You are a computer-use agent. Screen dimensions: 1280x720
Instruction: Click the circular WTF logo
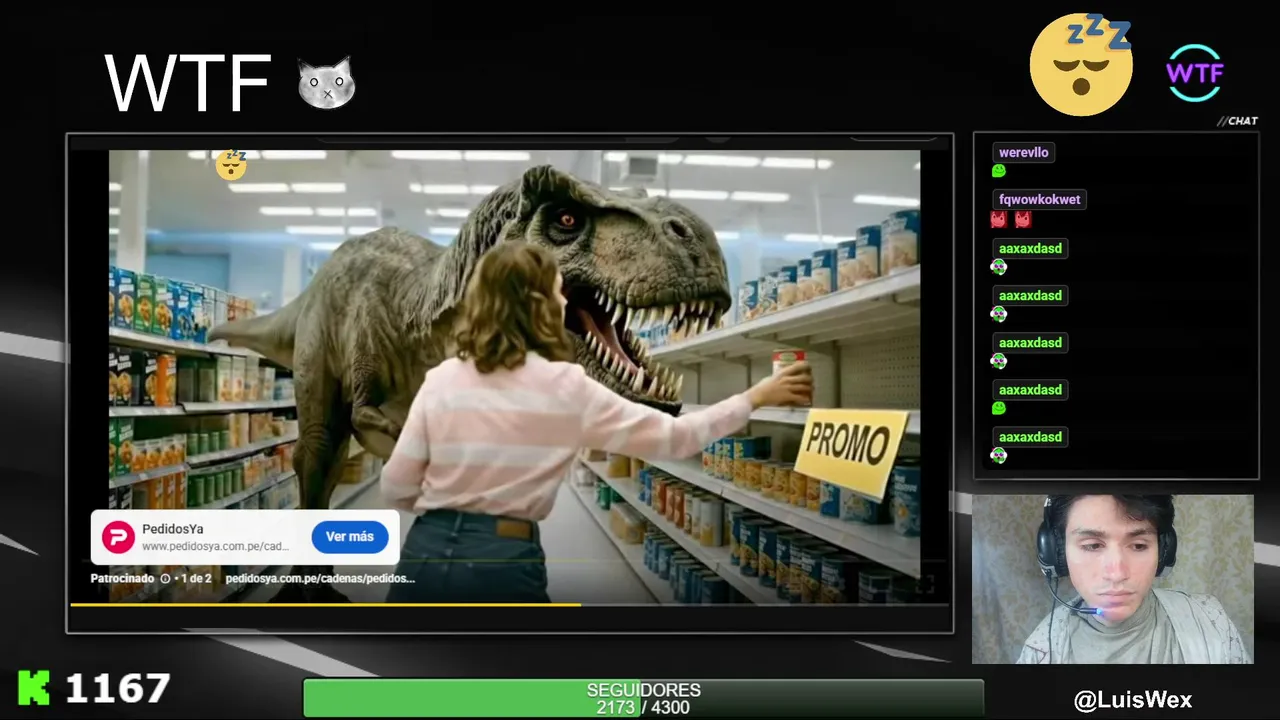click(x=1195, y=73)
